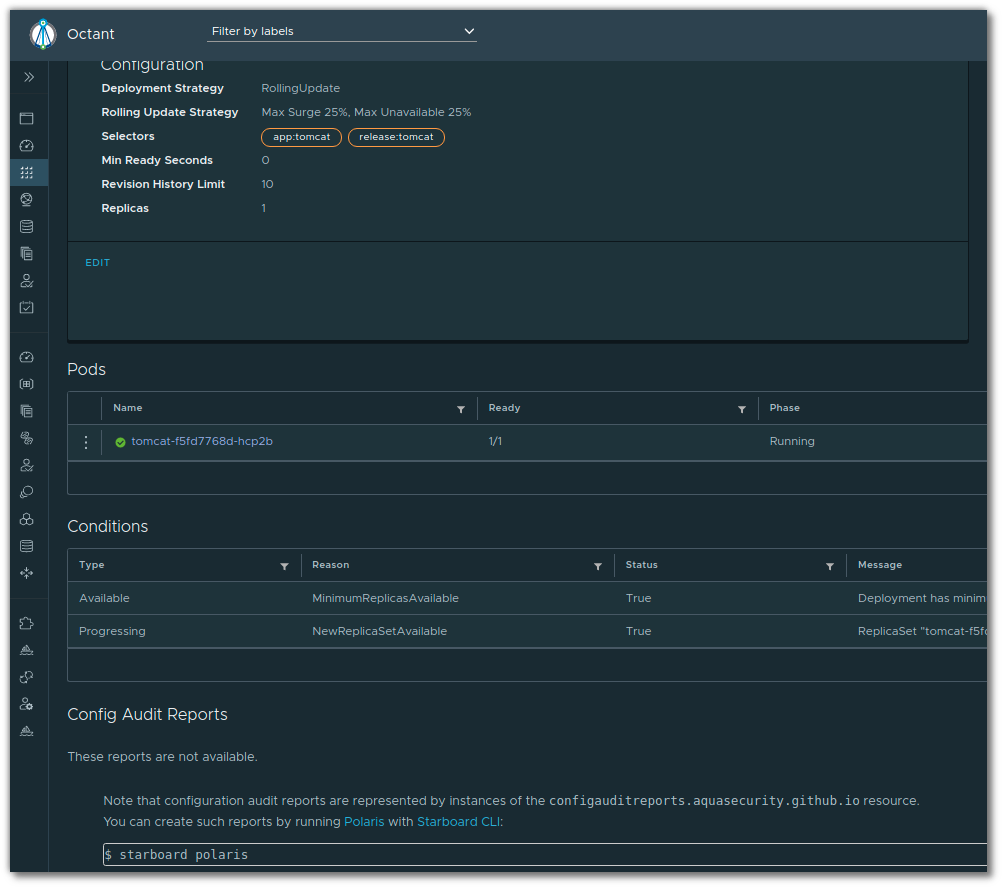Open the speech-bubble sidebar icon

point(26,492)
